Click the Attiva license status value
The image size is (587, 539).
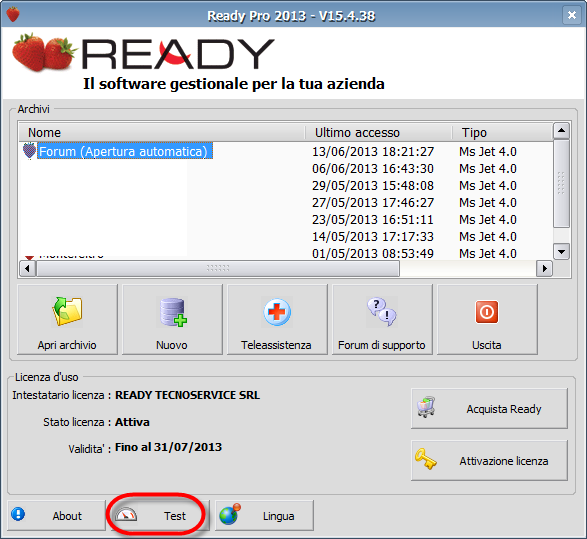[132, 422]
